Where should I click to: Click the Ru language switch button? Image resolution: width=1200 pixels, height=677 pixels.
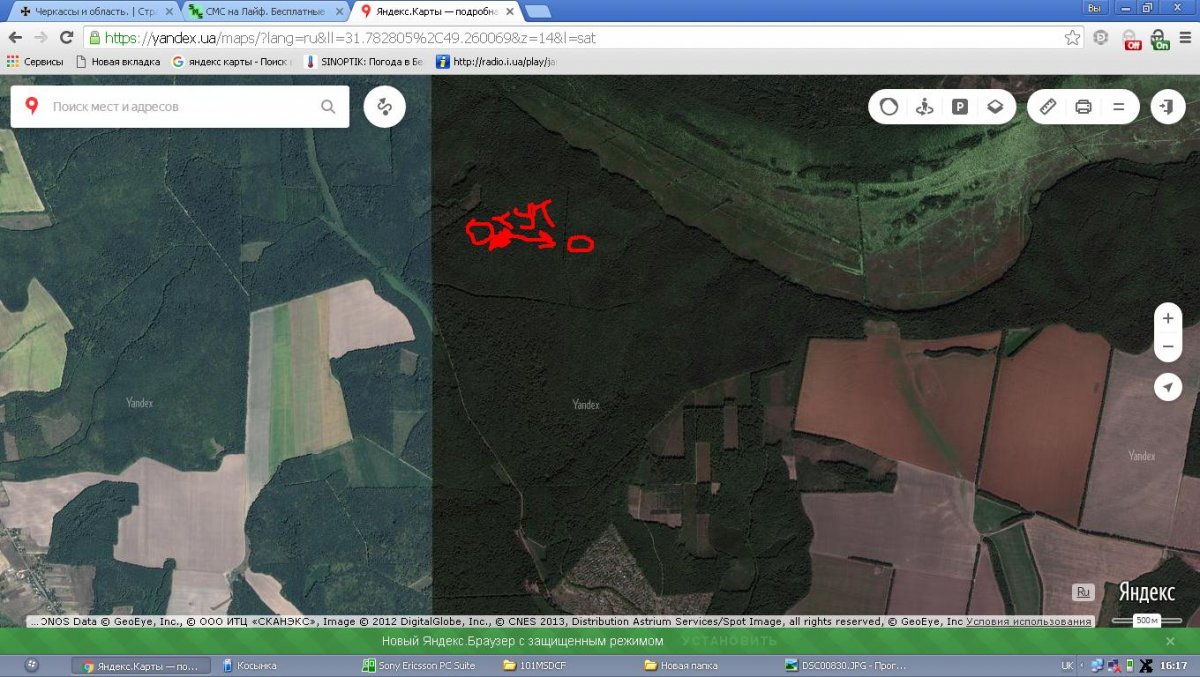click(x=1084, y=592)
